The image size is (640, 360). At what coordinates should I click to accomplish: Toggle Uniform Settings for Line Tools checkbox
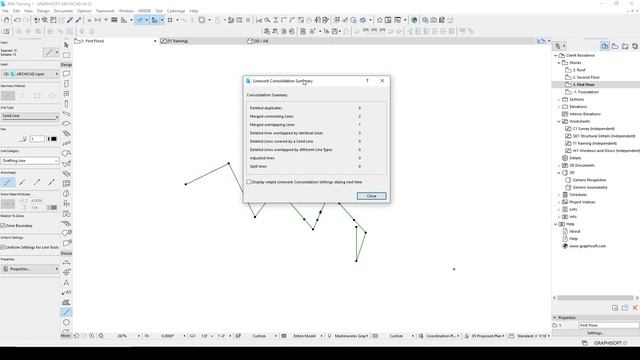3,247
